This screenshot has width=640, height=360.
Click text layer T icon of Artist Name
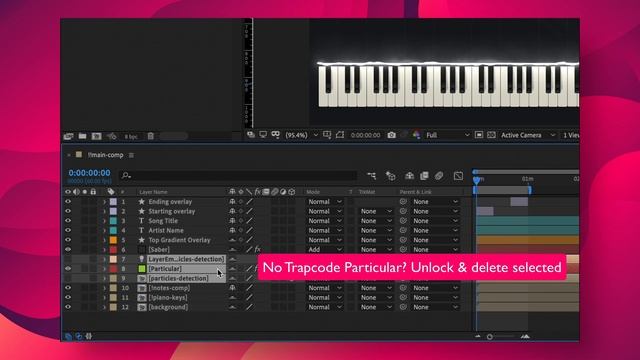click(x=142, y=230)
